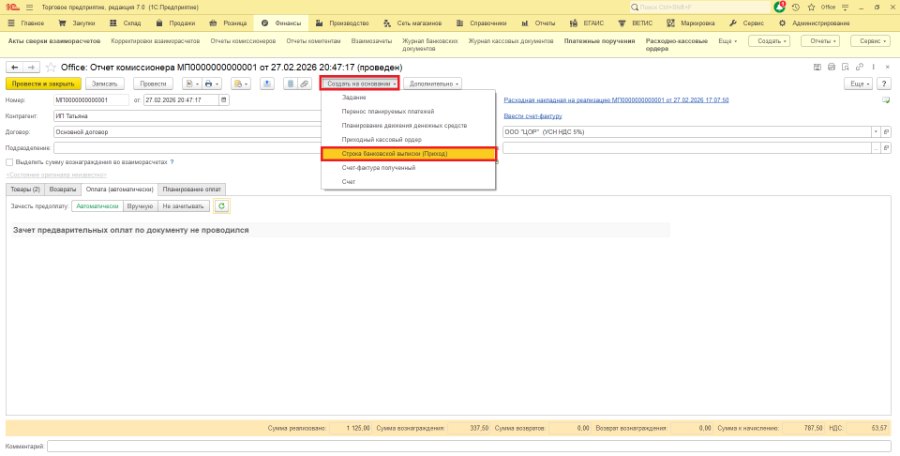900x456 pixels.
Task: Expand the print icon dropdown in the document toolbar
Action: point(211,84)
